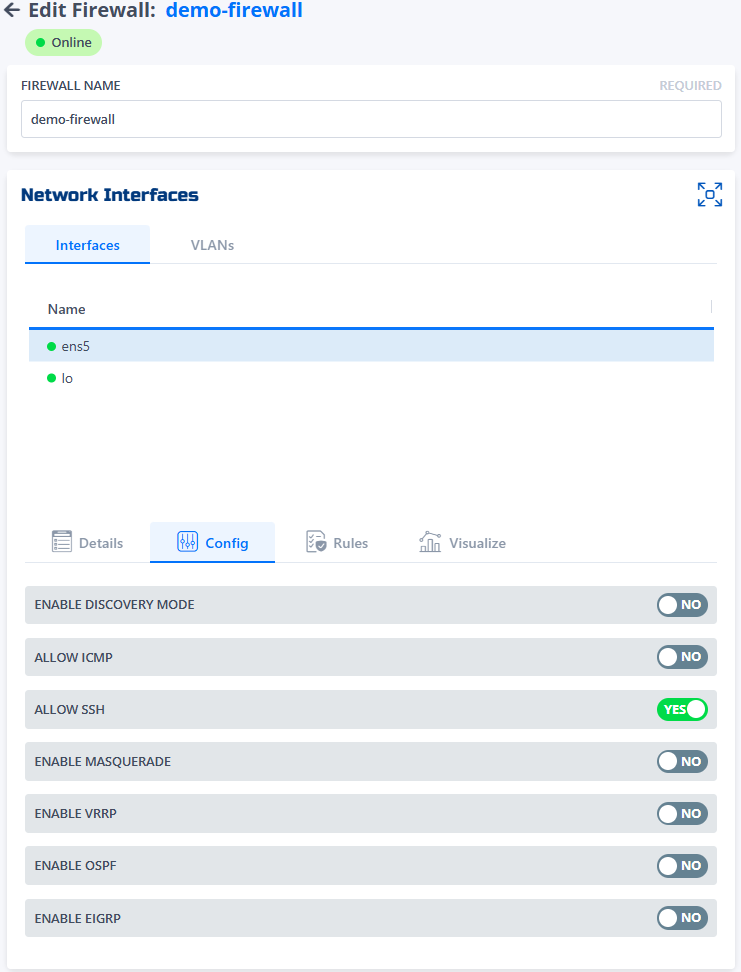
Task: Enable the OSPF toggle
Action: (682, 865)
